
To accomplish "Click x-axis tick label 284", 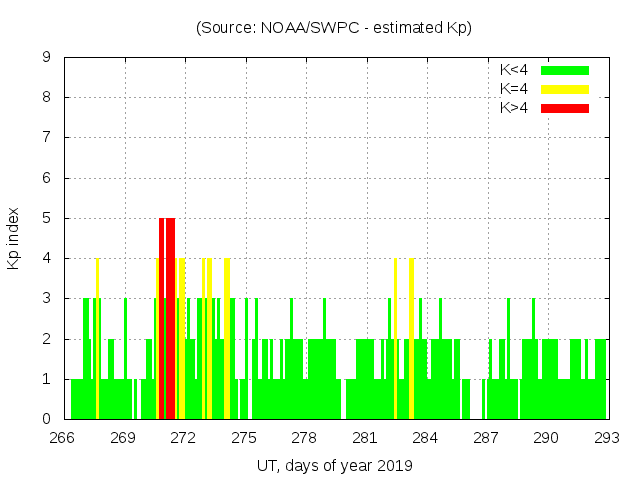I will coord(425,438).
